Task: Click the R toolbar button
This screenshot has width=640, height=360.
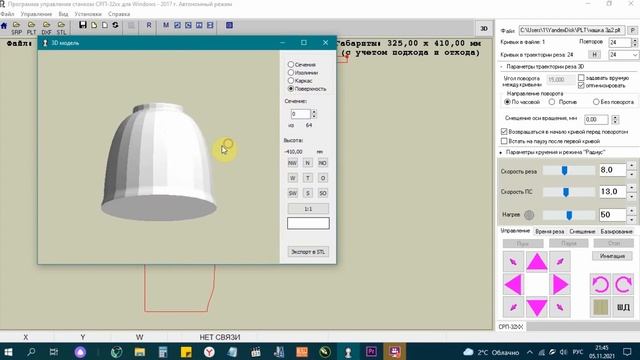Action: (x=149, y=25)
